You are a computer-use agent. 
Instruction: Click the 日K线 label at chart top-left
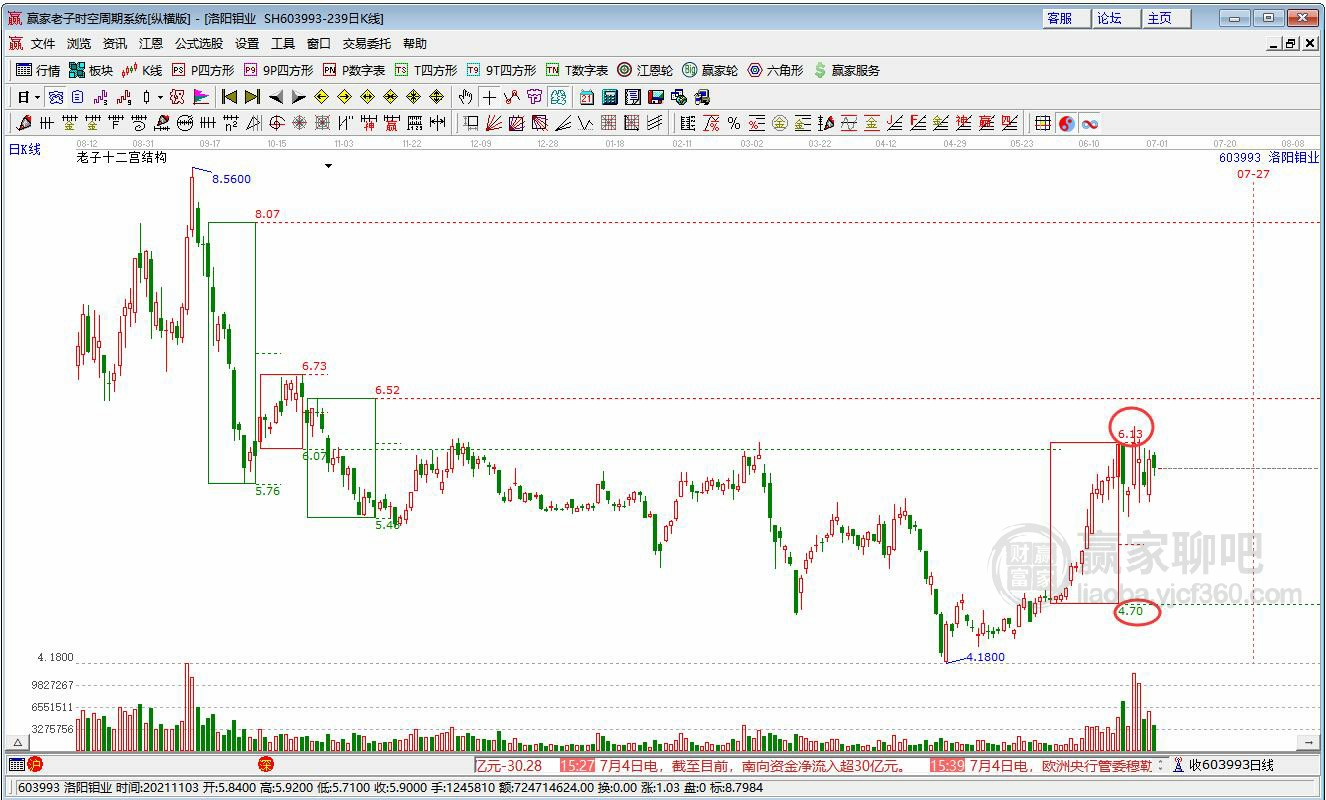25,149
